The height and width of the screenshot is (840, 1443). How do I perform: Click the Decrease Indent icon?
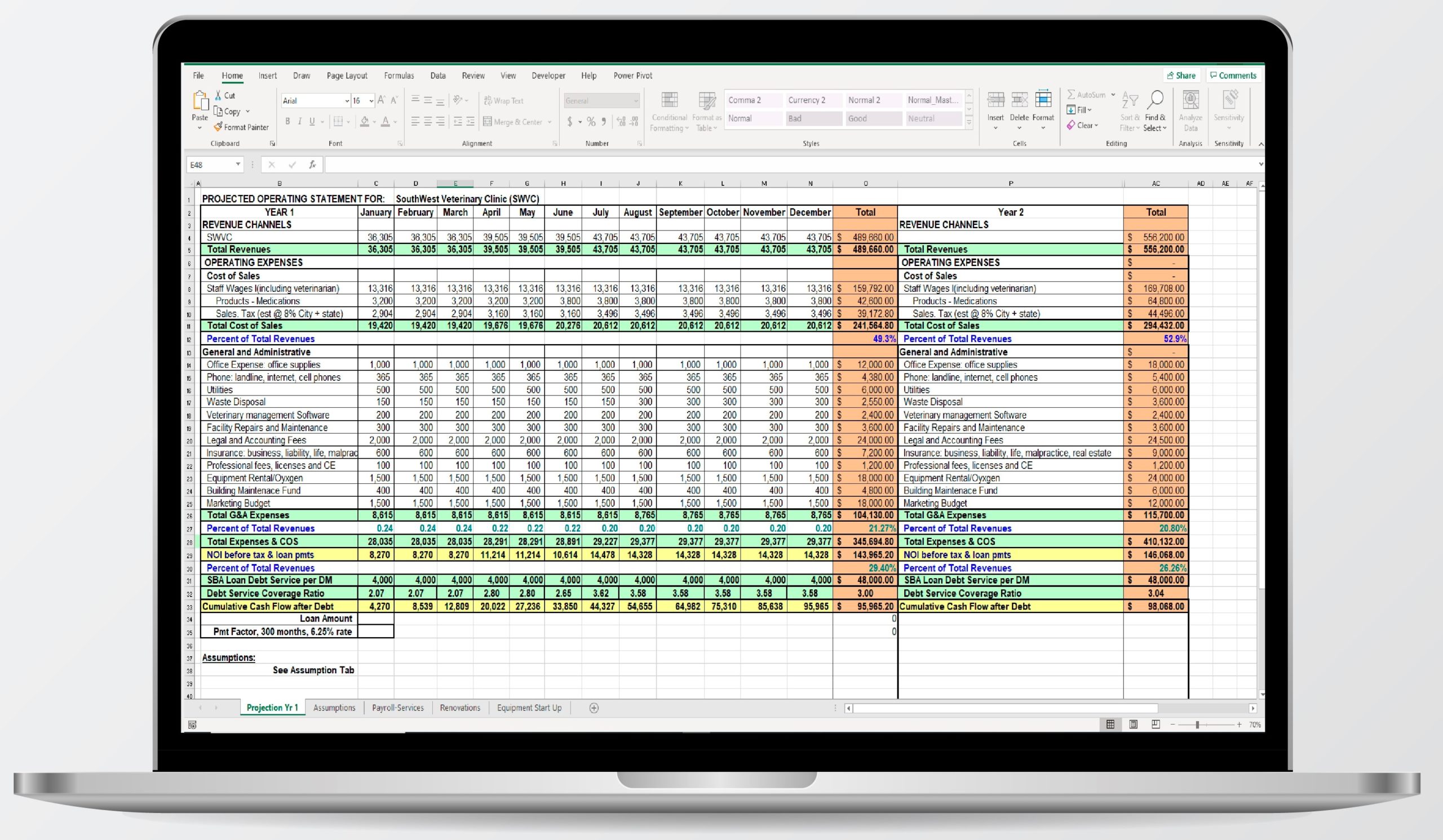[458, 121]
